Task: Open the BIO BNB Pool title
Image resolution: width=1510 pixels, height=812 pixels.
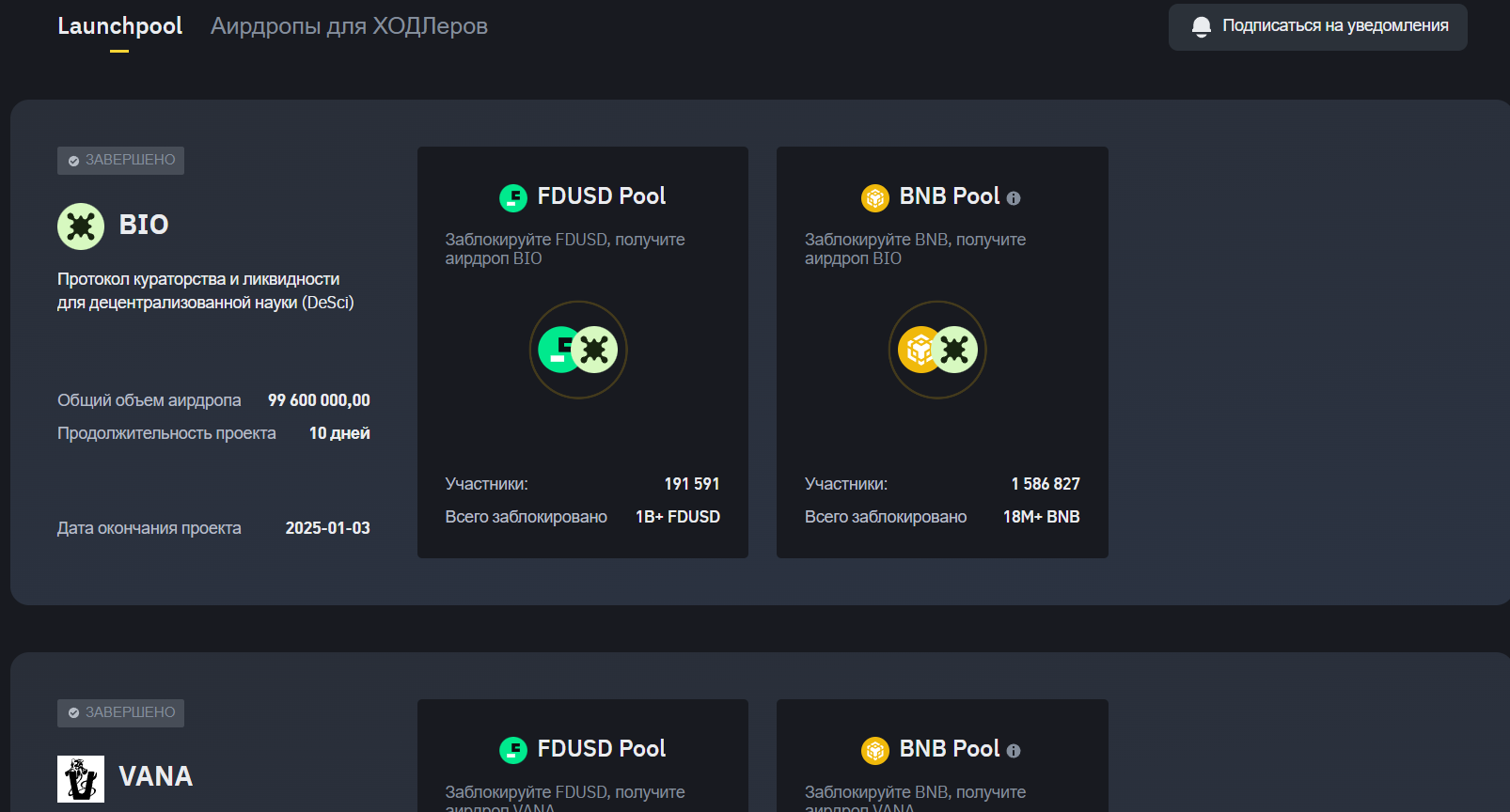Action: (950, 196)
